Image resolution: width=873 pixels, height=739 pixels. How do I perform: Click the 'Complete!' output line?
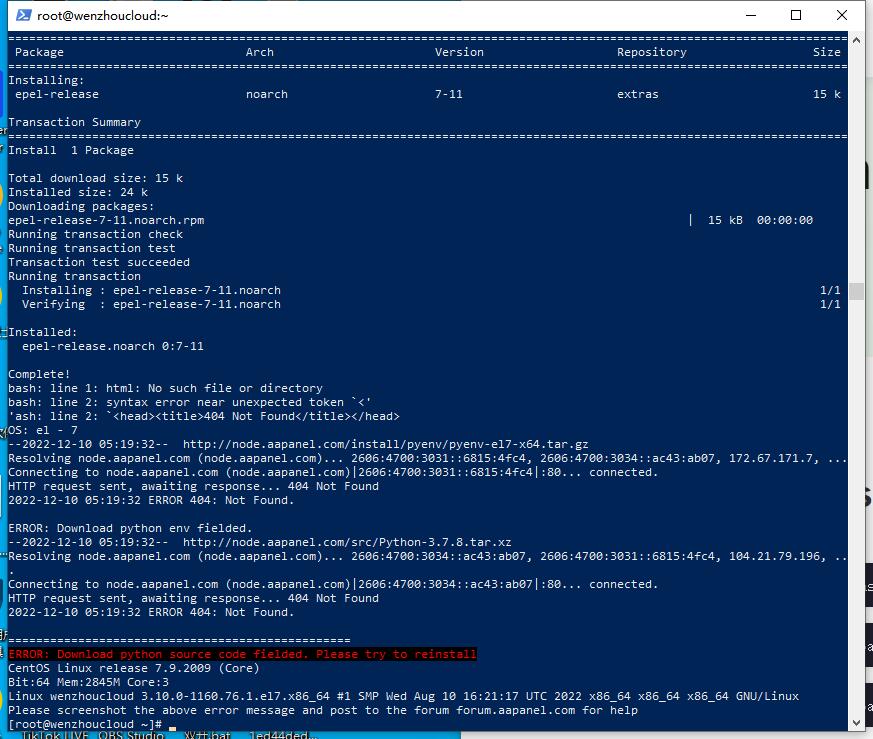pyautogui.click(x=39, y=374)
